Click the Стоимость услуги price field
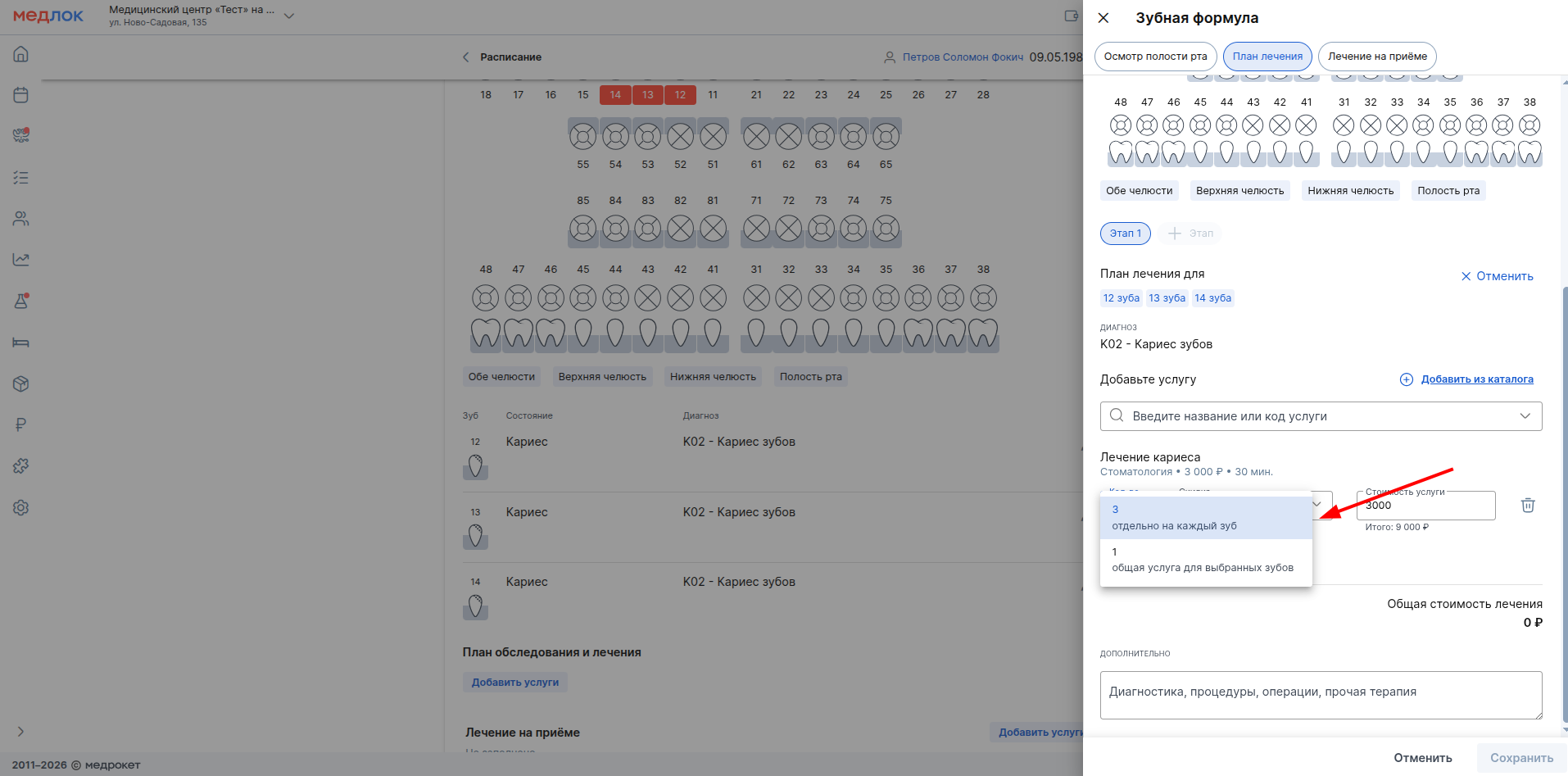Image resolution: width=1568 pixels, height=776 pixels. coord(1425,506)
